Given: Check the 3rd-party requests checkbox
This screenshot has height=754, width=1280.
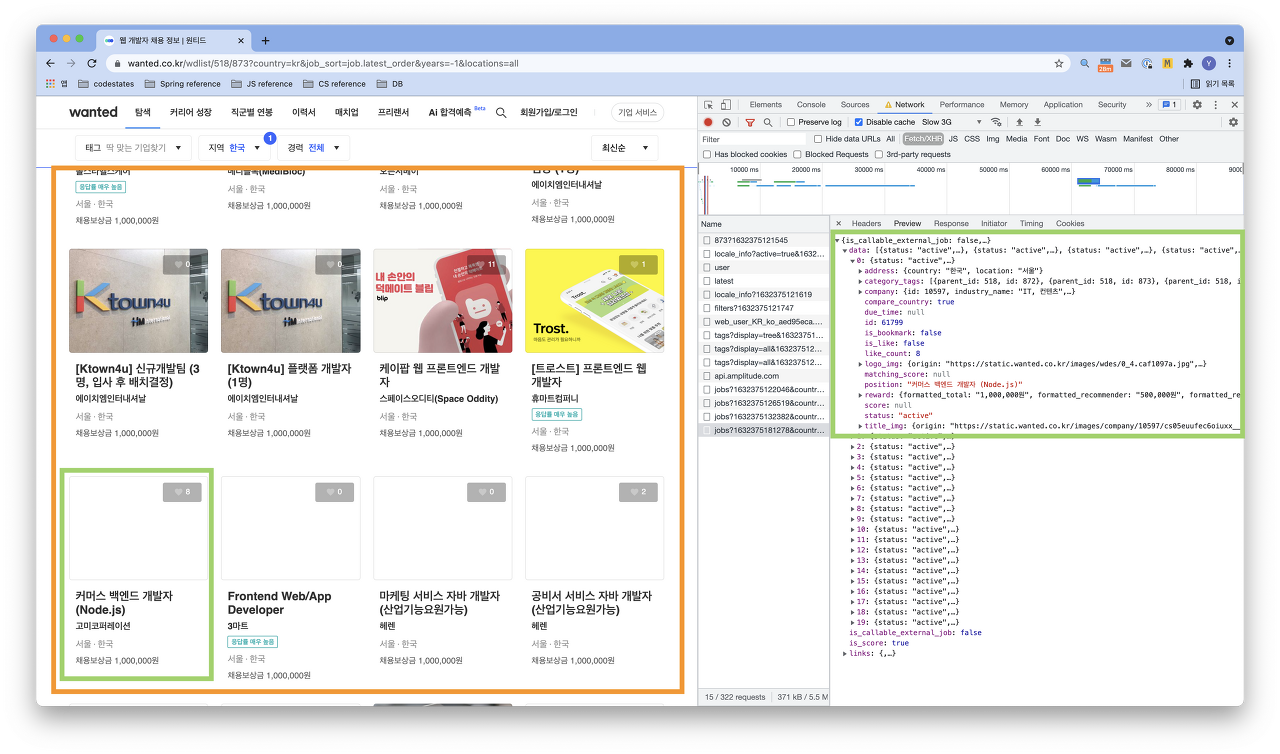Looking at the screenshot, I should tap(879, 155).
